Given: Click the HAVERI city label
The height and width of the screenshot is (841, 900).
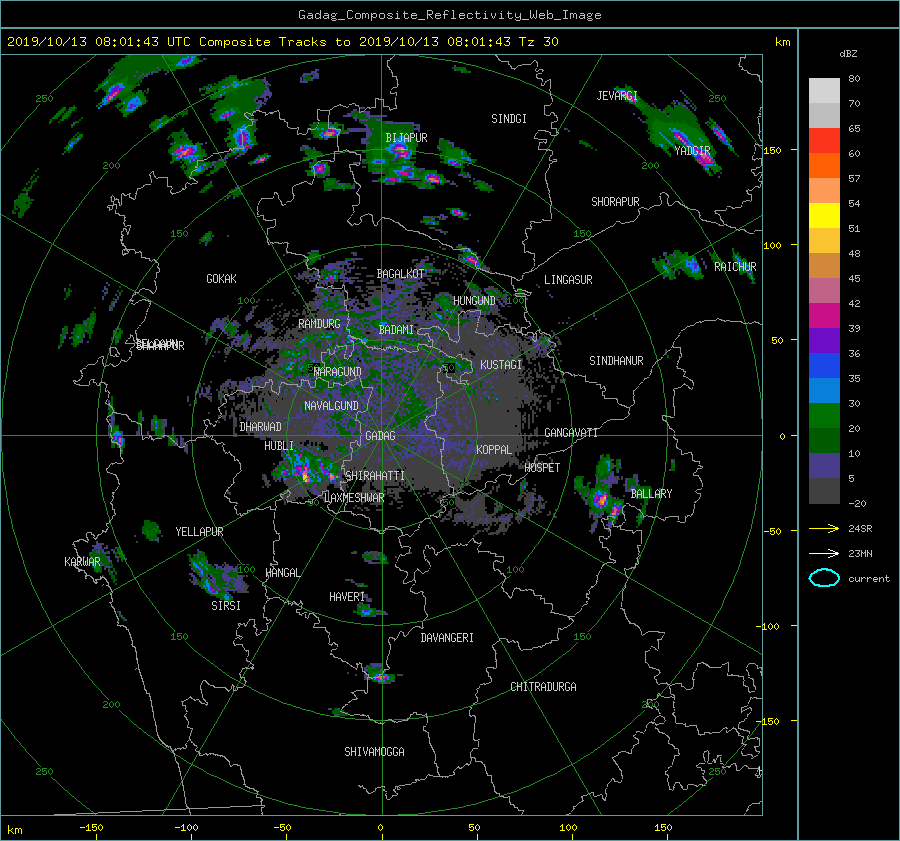Looking at the screenshot, I should (x=347, y=597).
